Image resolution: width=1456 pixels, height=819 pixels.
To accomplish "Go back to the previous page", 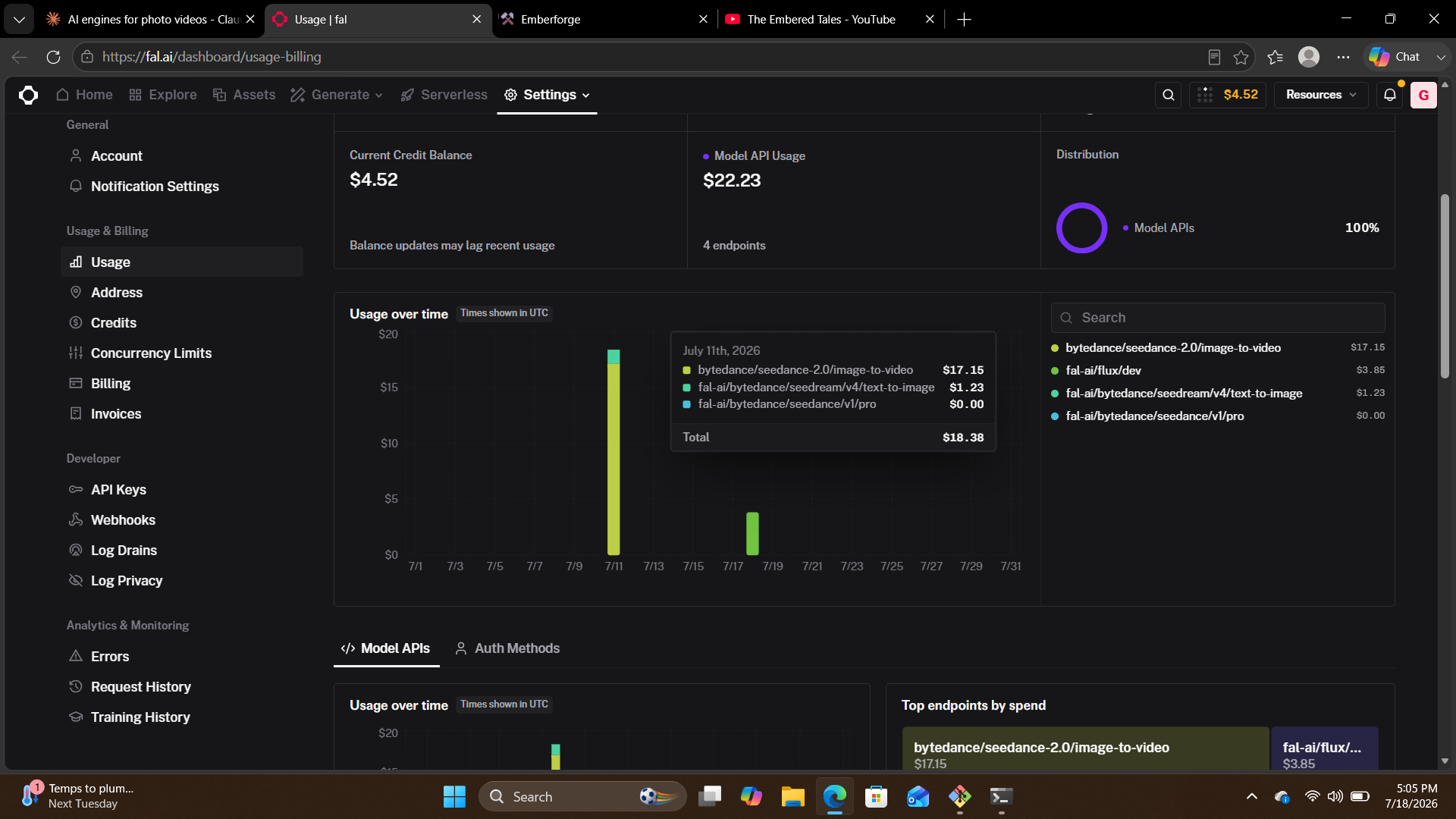I will point(20,57).
